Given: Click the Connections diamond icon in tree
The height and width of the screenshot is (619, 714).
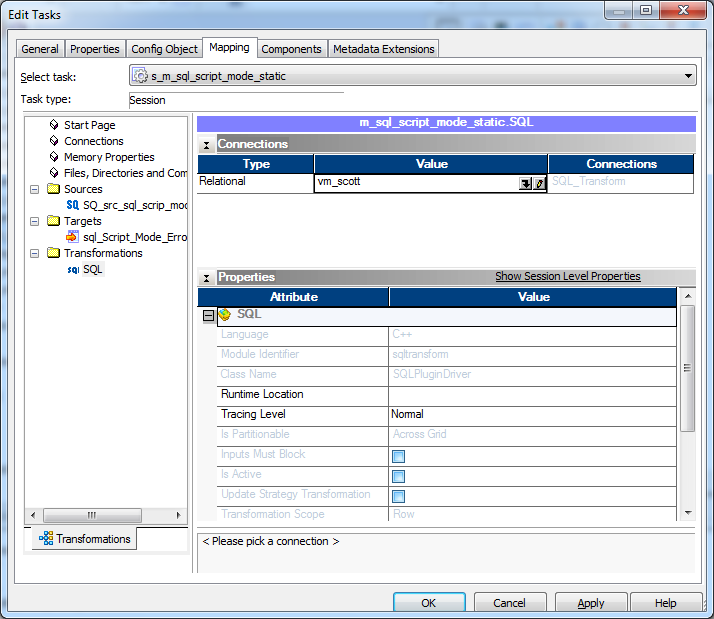Looking at the screenshot, I should tap(54, 141).
